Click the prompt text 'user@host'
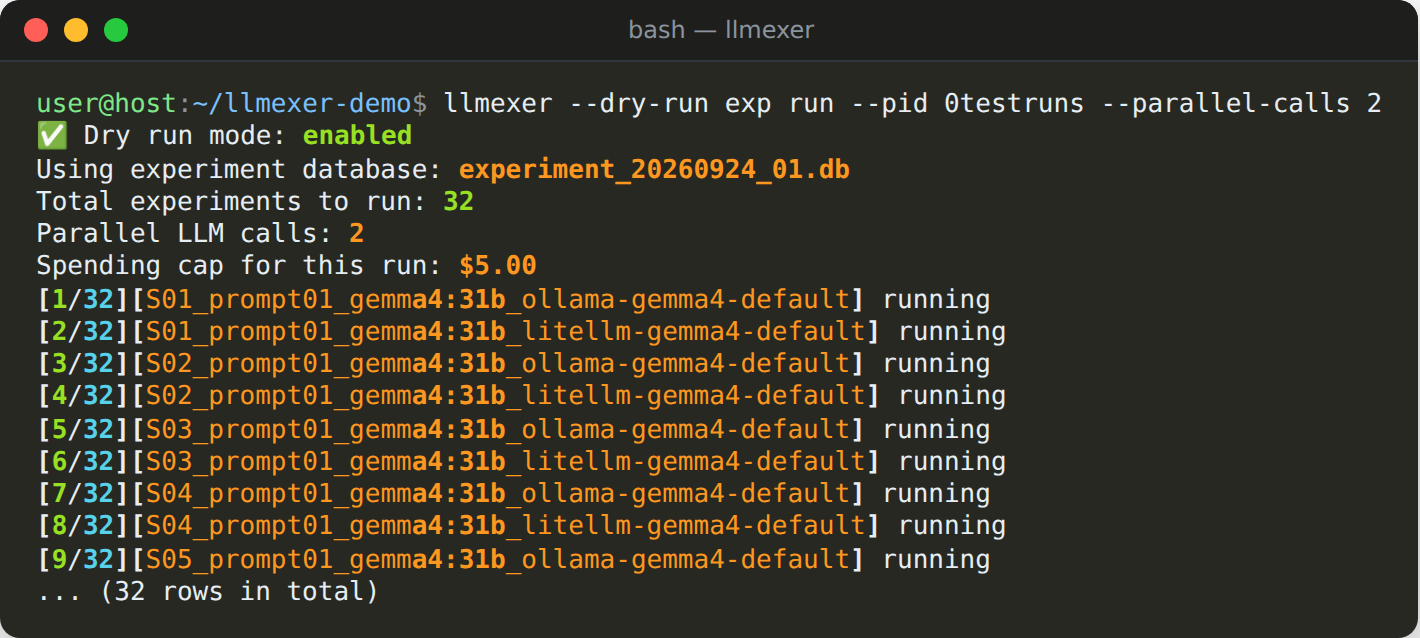 pos(107,103)
